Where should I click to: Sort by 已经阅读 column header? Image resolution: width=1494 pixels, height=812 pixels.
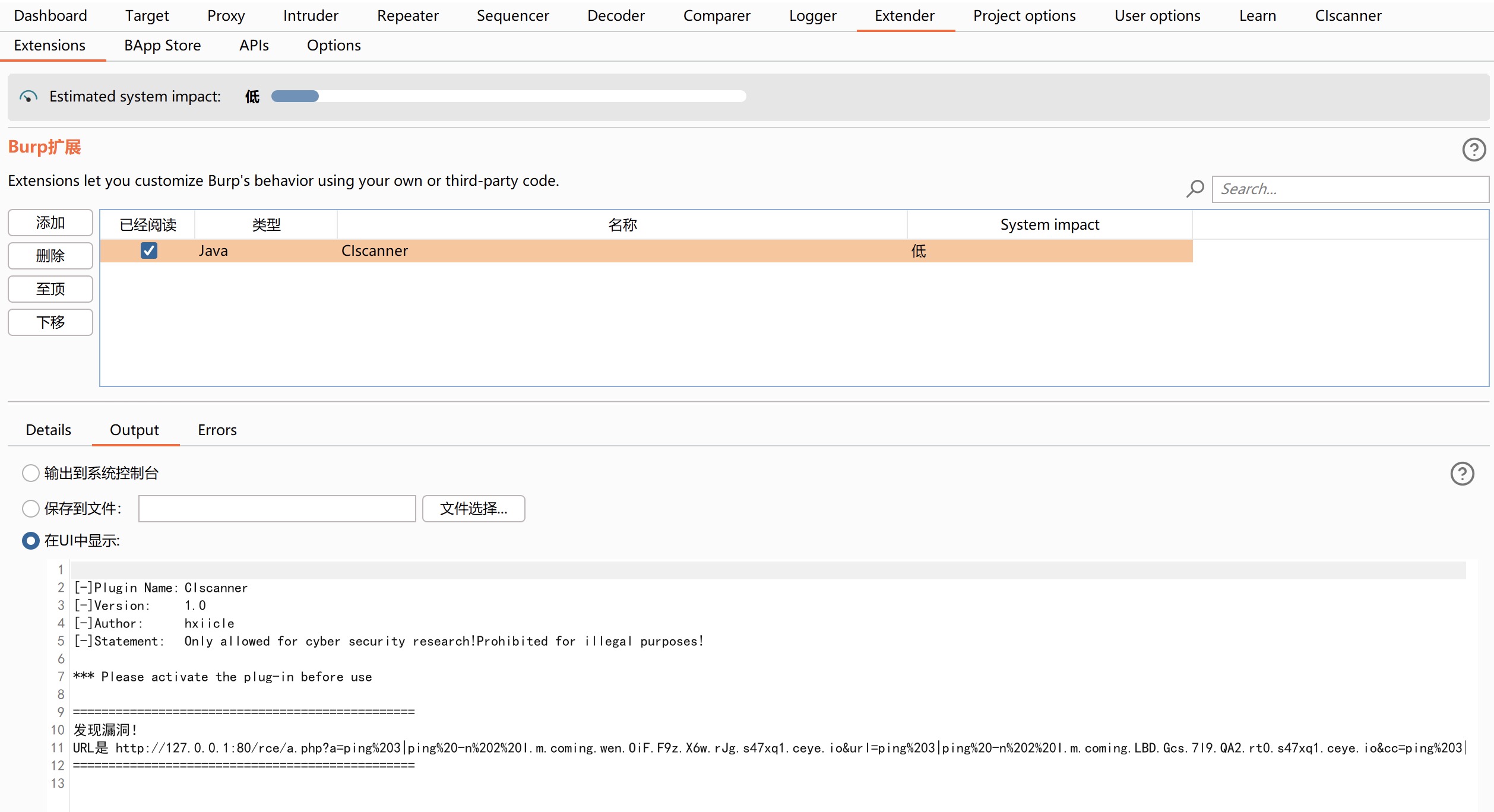147,224
